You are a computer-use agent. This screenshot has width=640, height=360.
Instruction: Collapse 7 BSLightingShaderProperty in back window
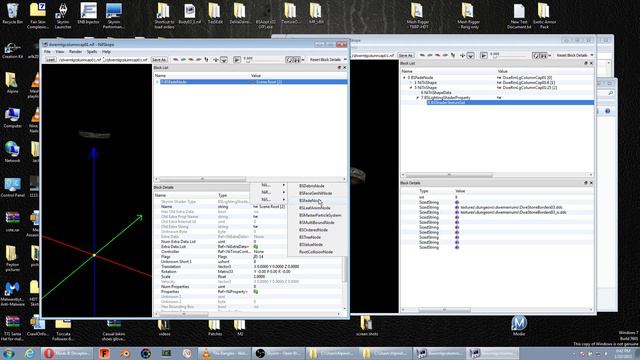point(418,98)
